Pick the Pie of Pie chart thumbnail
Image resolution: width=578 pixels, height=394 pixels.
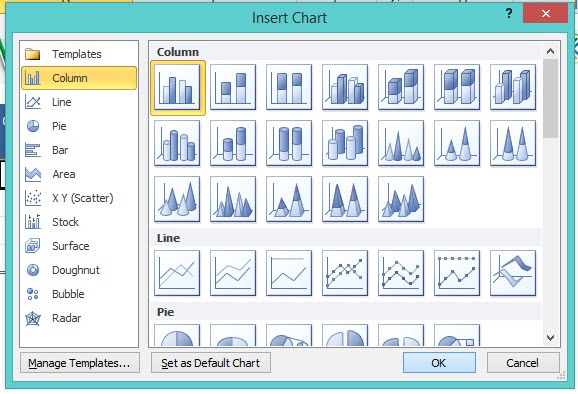point(289,335)
